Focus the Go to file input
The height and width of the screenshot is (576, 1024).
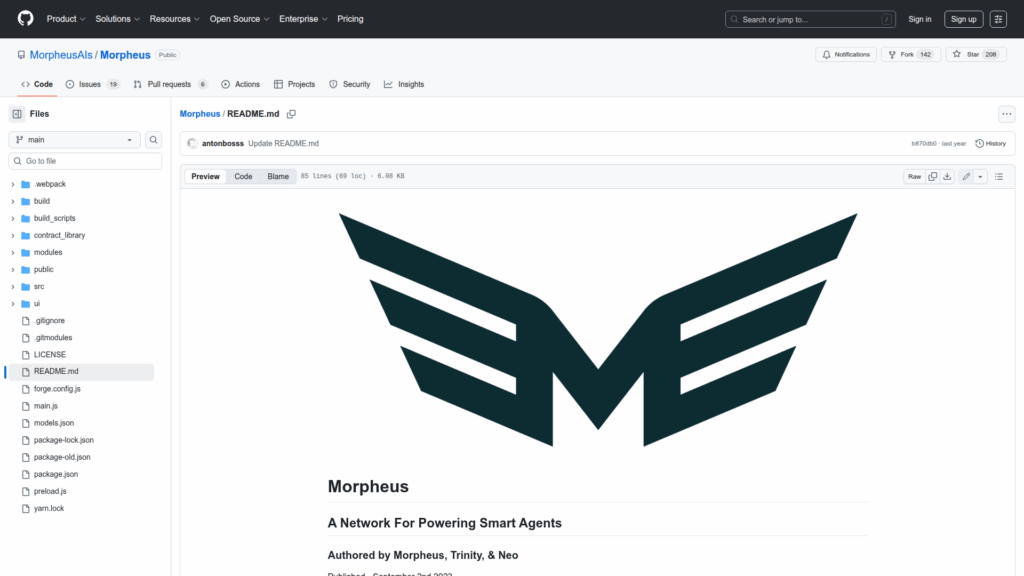pos(85,161)
